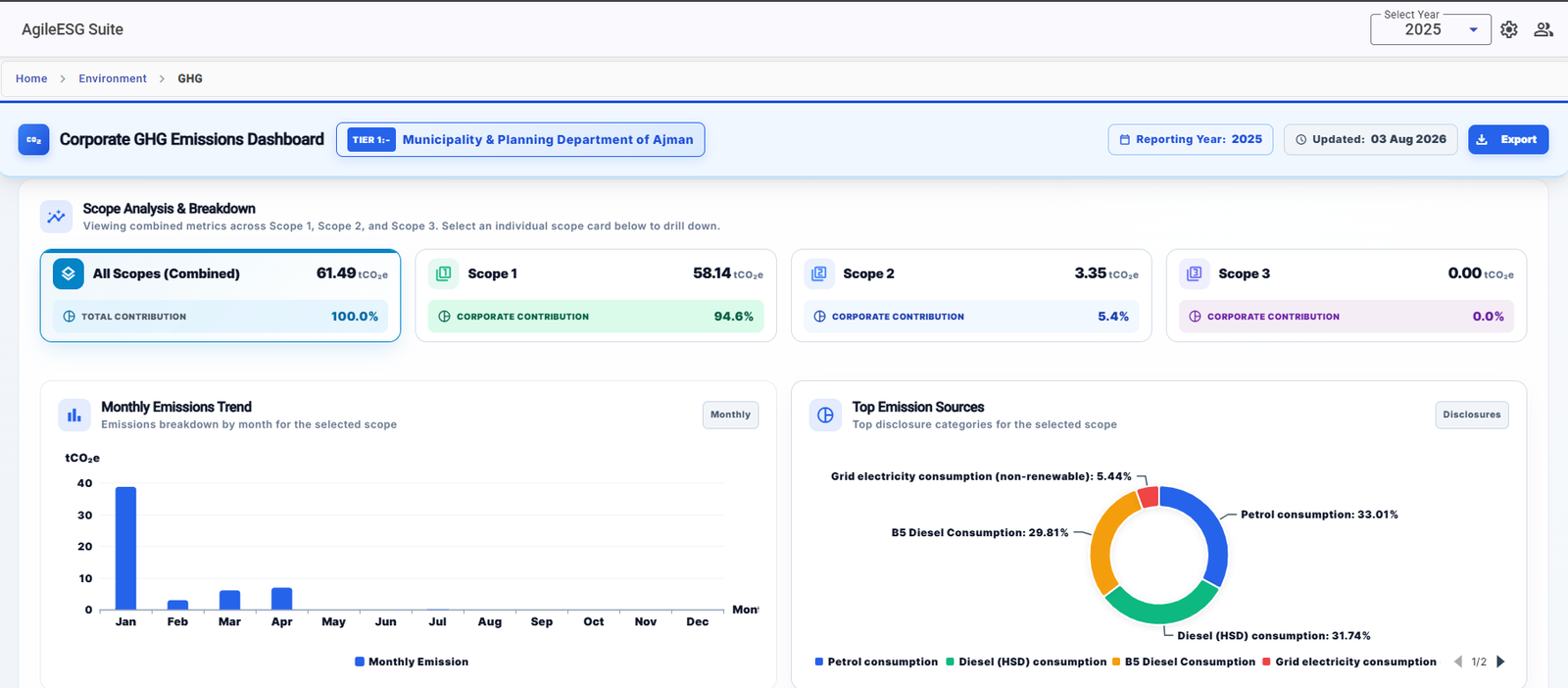
Task: Click the All Scopes layers icon
Action: click(69, 273)
